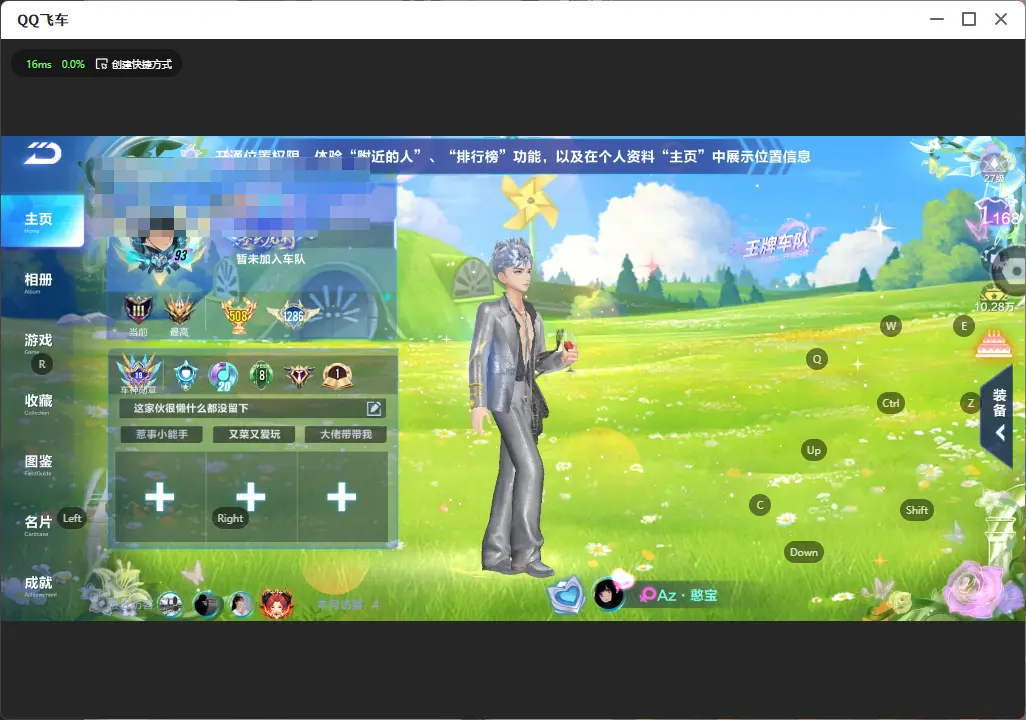Click the Q key overlay button
Screen dimensions: 1026x720
(x=817, y=359)
